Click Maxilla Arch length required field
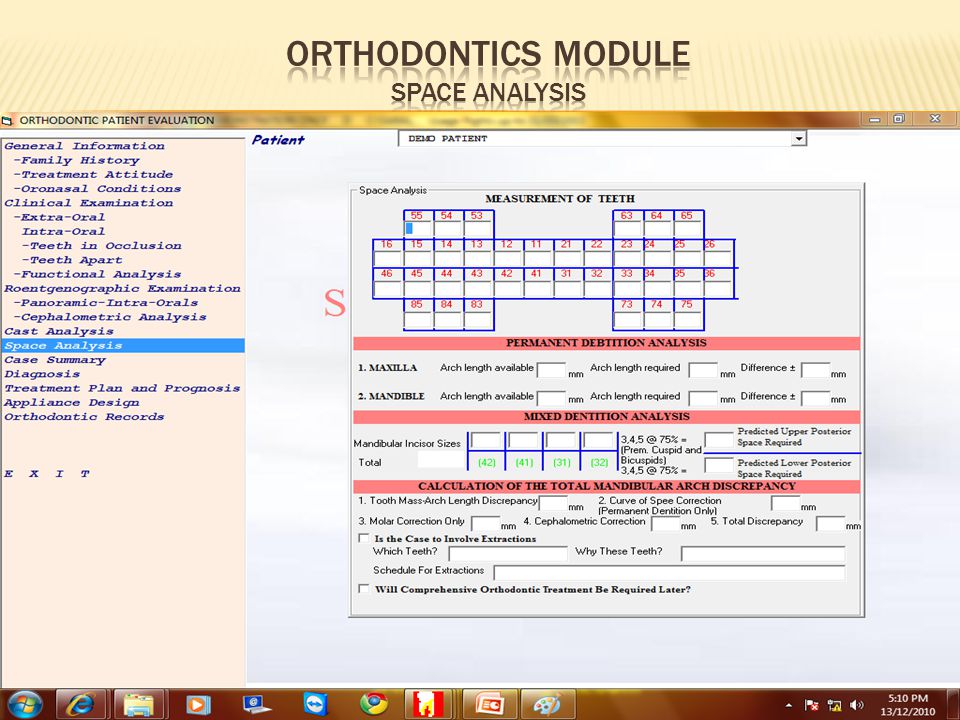 702,370
